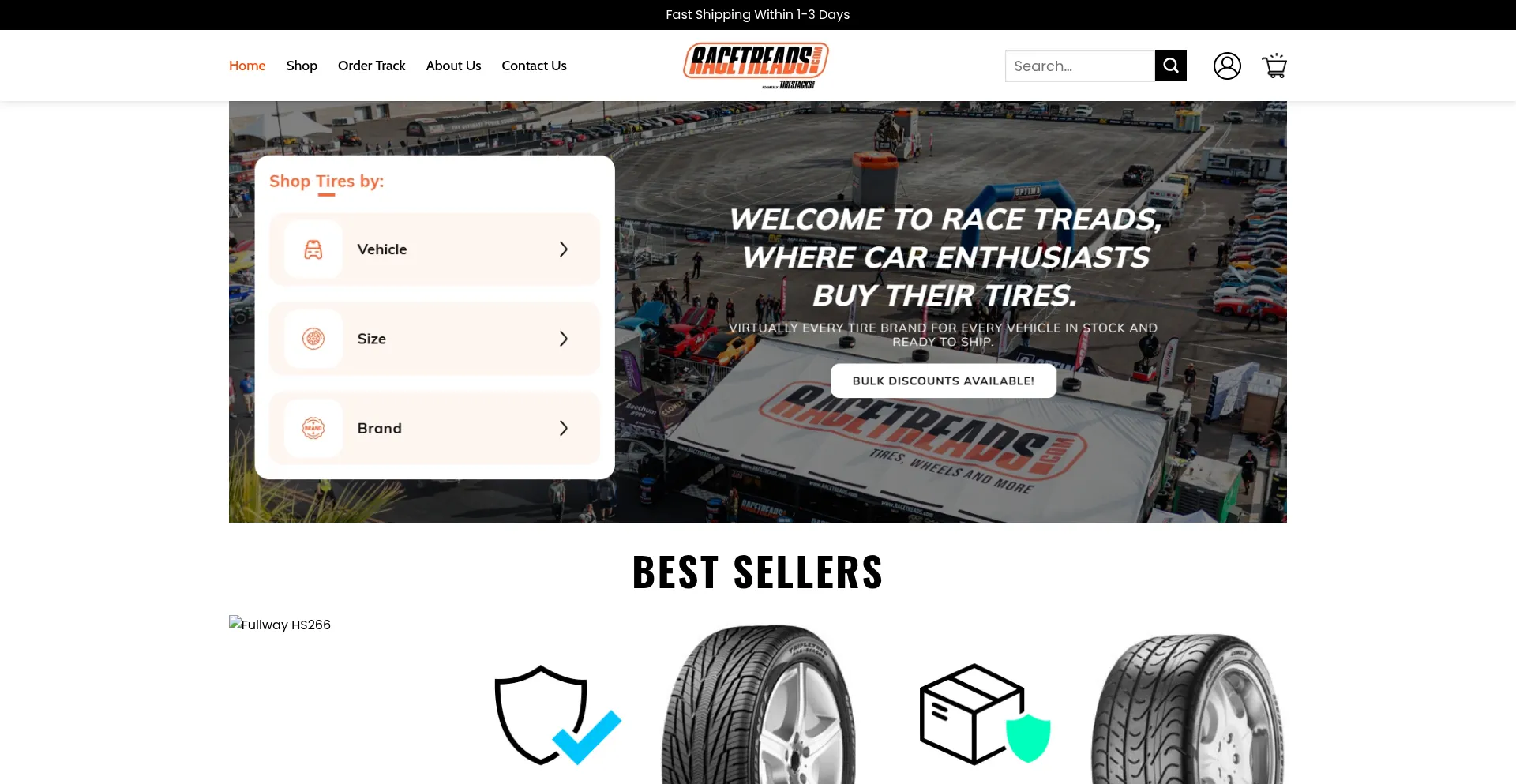Click the RaceTreads logo in header
Viewport: 1516px width, 784px height.
756,66
